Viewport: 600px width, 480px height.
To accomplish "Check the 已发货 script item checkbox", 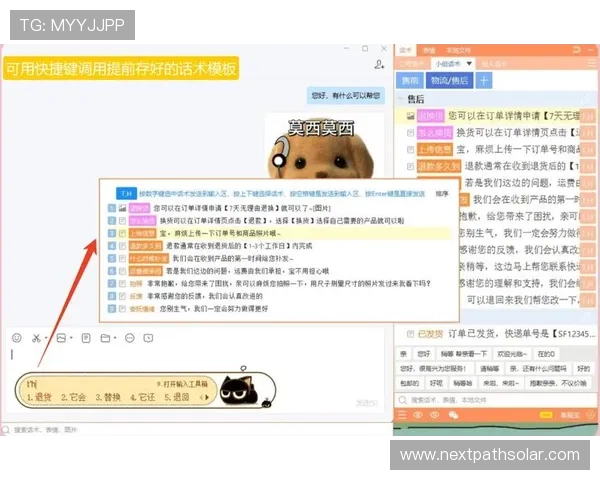I will [x=410, y=335].
